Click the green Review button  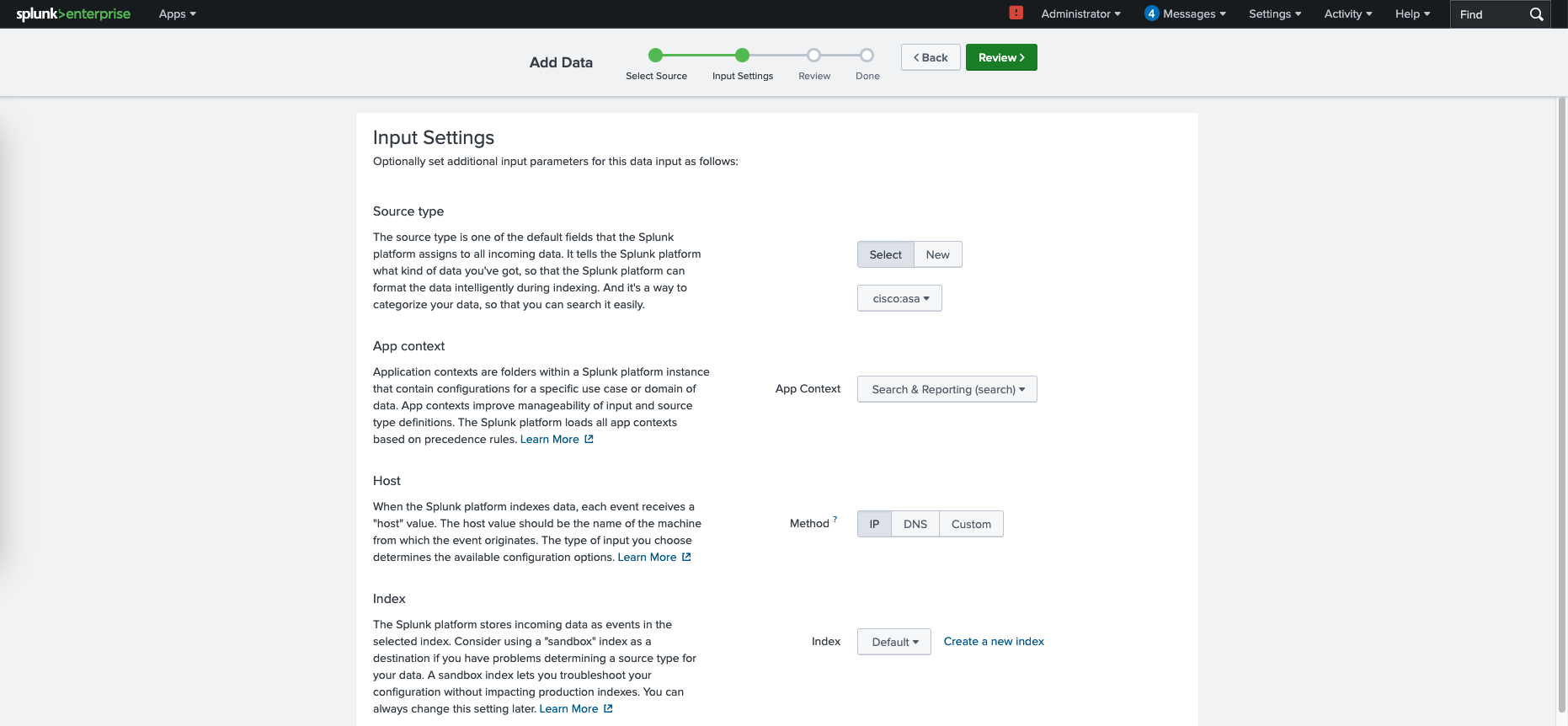[x=1000, y=57]
